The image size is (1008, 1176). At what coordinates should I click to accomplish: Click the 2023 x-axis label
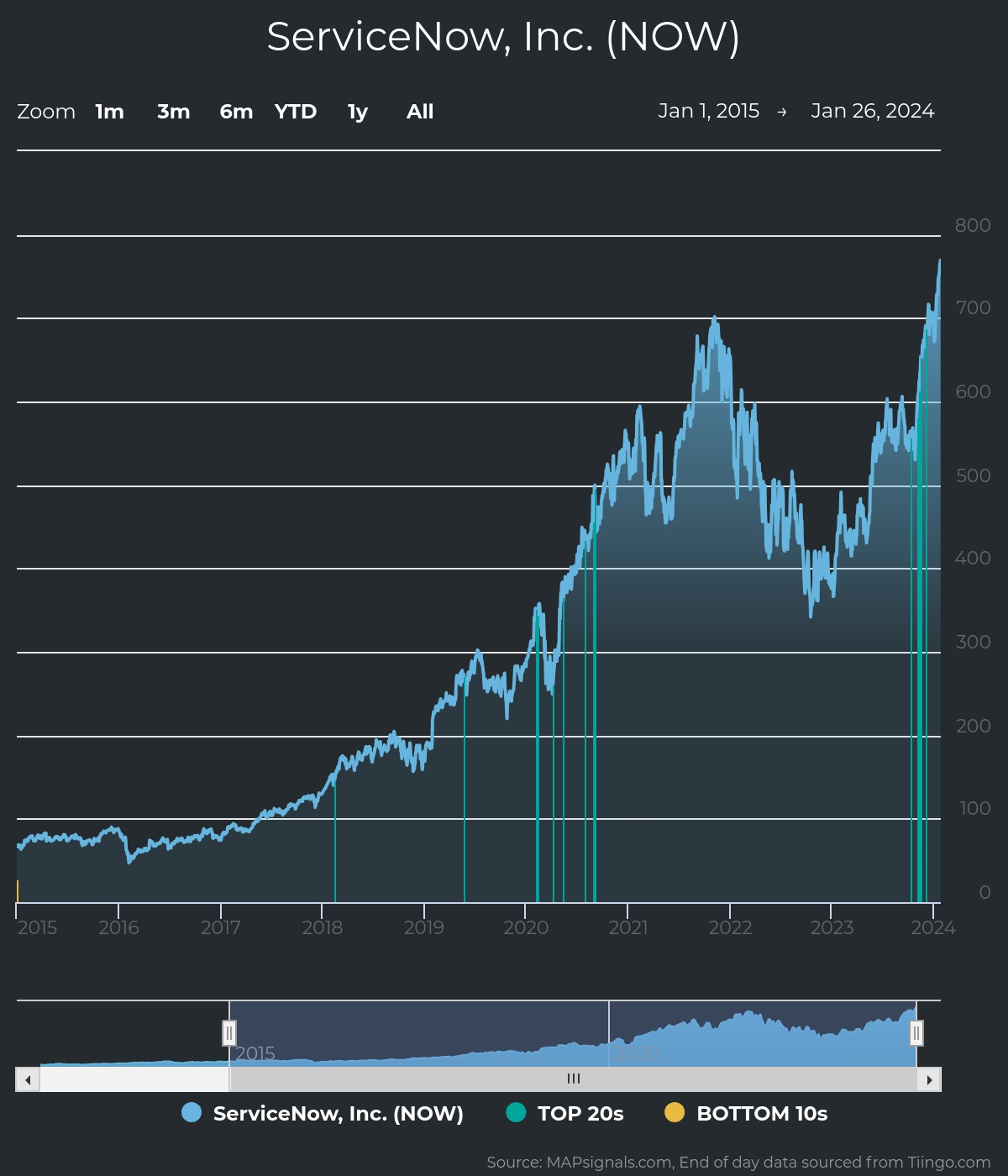(x=832, y=927)
